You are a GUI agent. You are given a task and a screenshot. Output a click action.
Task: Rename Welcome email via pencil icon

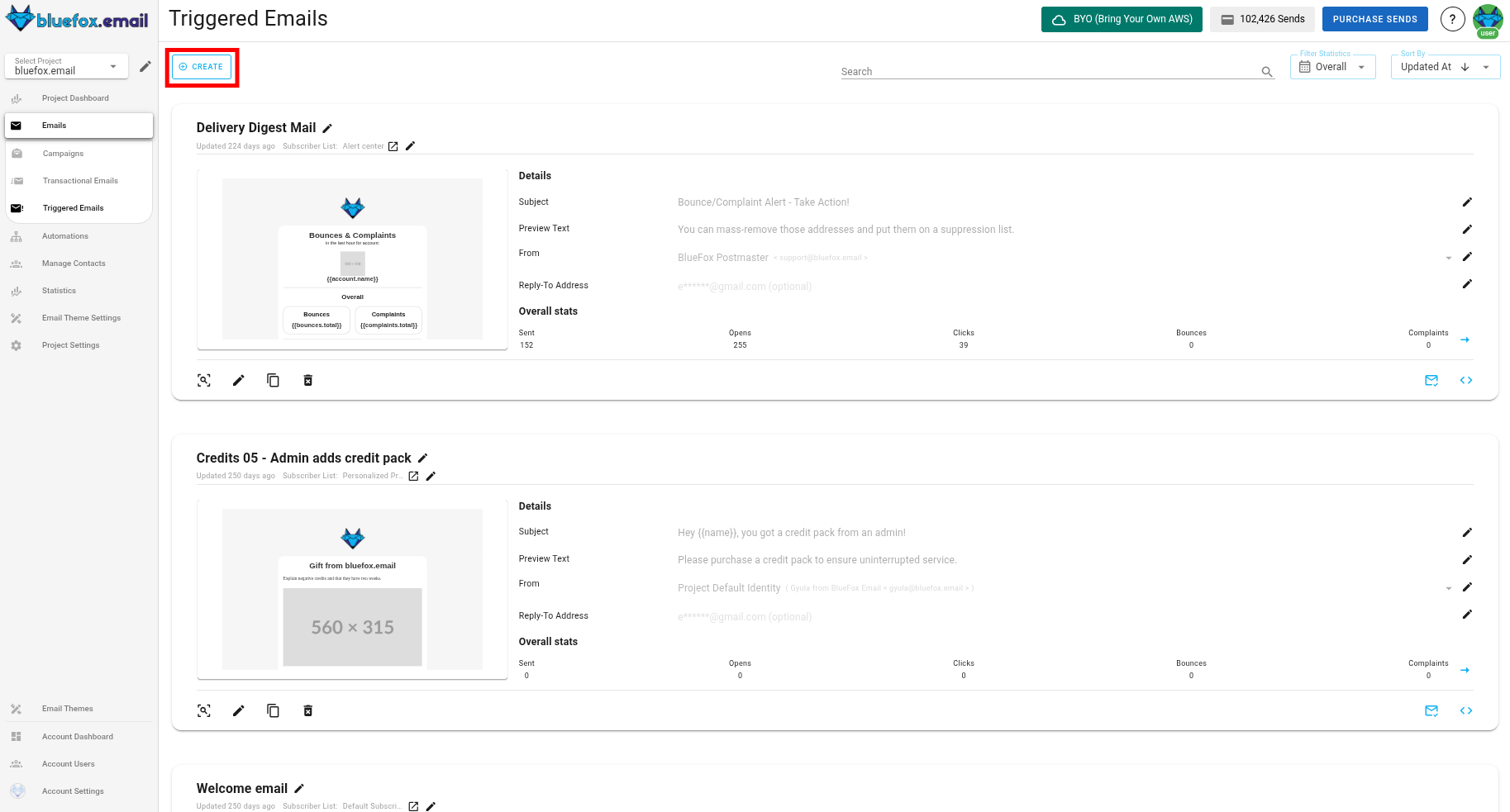(x=299, y=788)
